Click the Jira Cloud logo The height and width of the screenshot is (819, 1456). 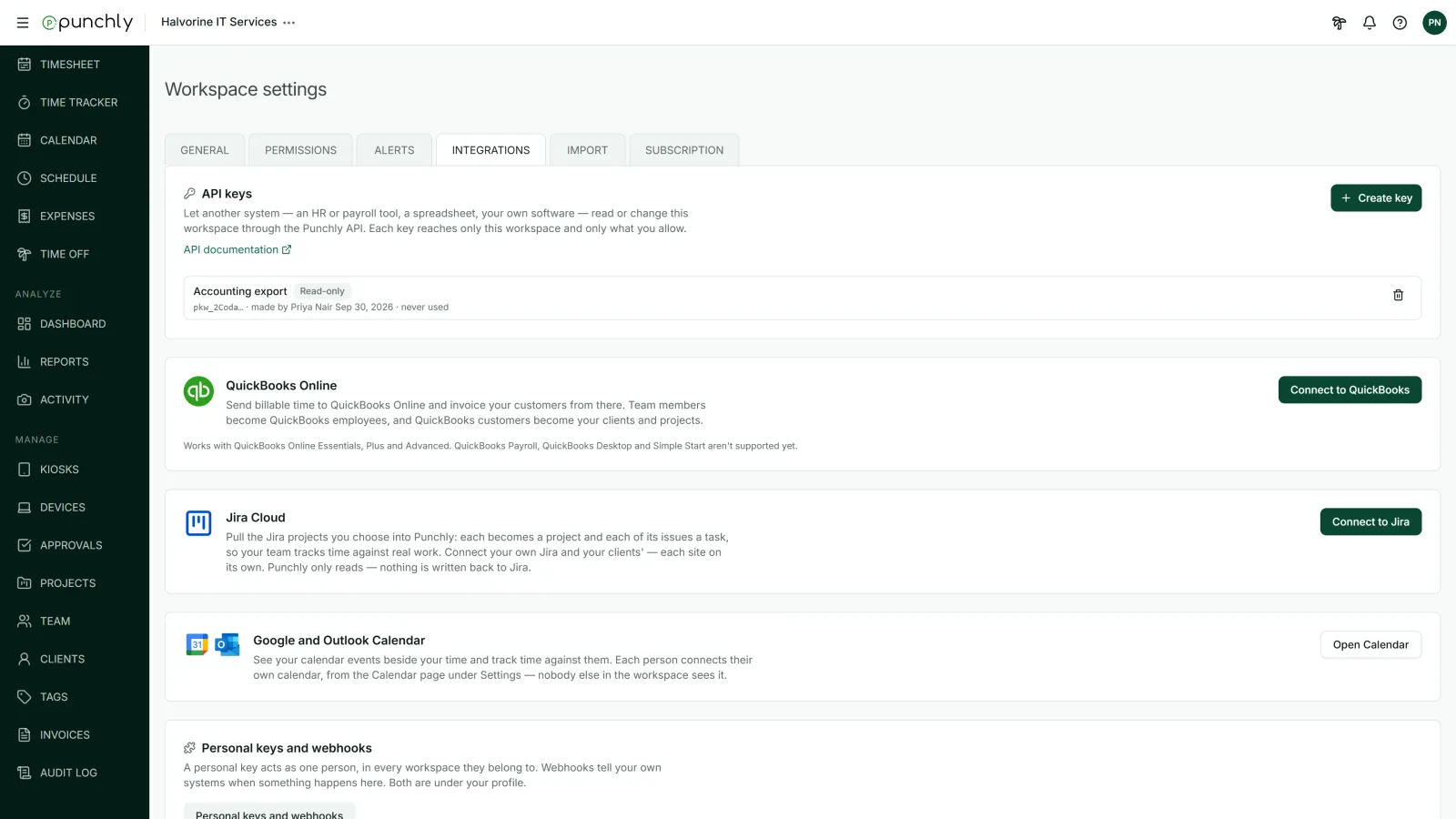198,523
